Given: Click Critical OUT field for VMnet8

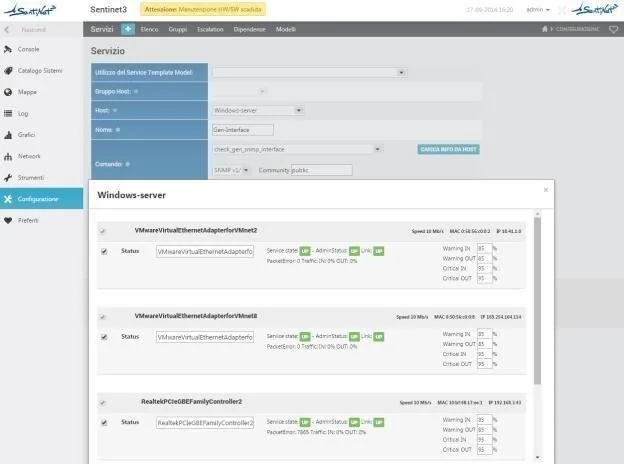Looking at the screenshot, I should pos(484,364).
